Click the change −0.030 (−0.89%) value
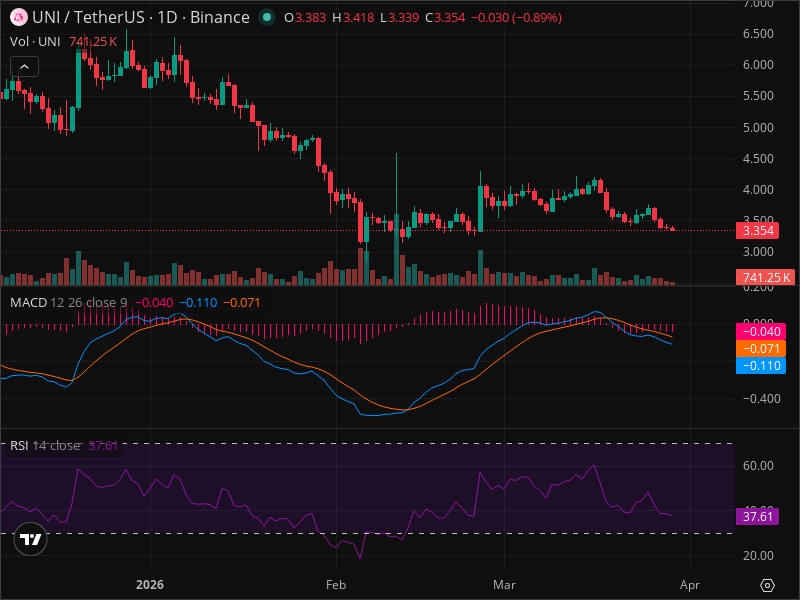The height and width of the screenshot is (600, 800). pyautogui.click(x=516, y=18)
